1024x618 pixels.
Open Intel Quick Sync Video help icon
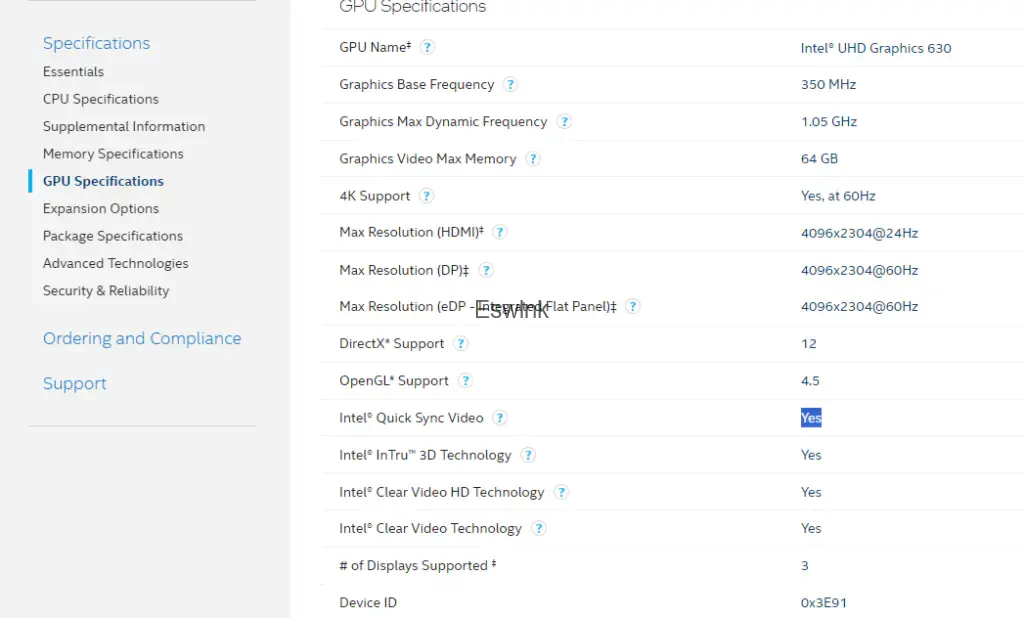[x=500, y=418]
